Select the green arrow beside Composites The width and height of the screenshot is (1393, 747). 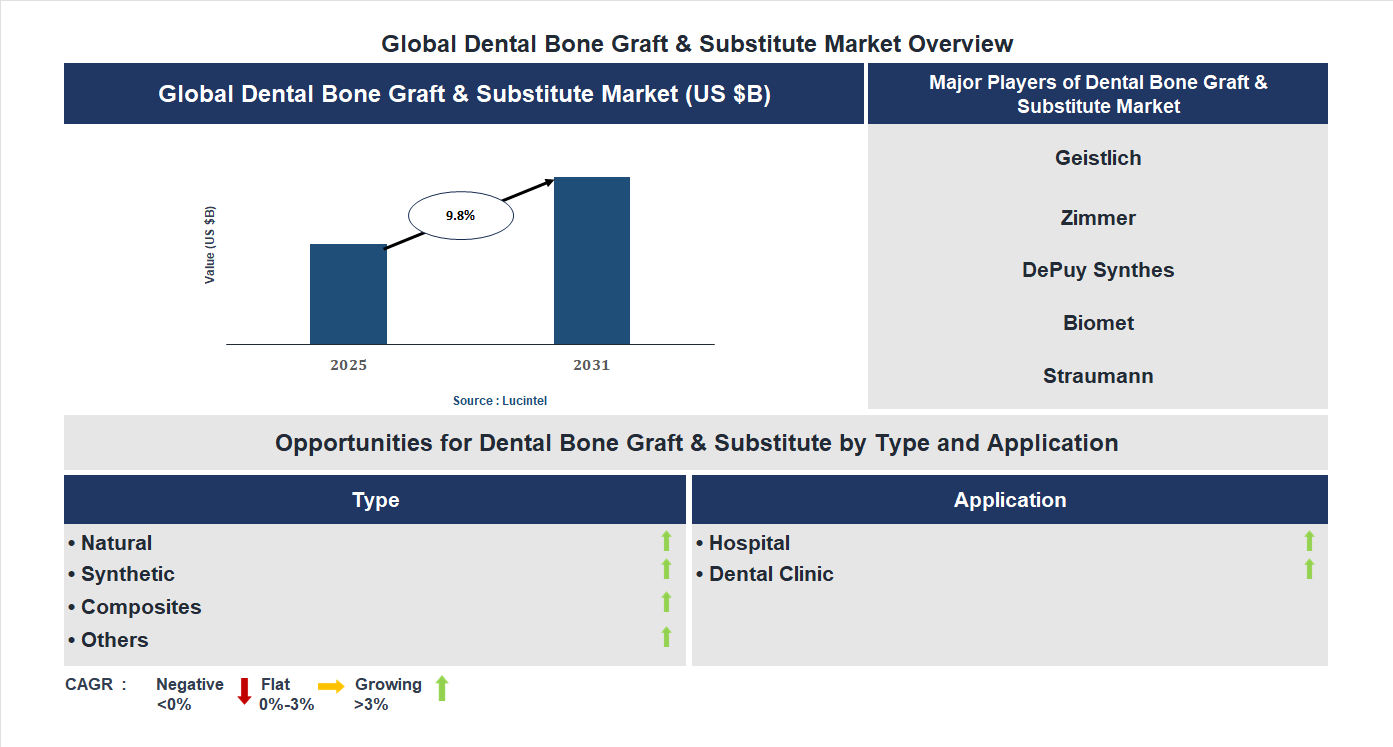pyautogui.click(x=666, y=602)
